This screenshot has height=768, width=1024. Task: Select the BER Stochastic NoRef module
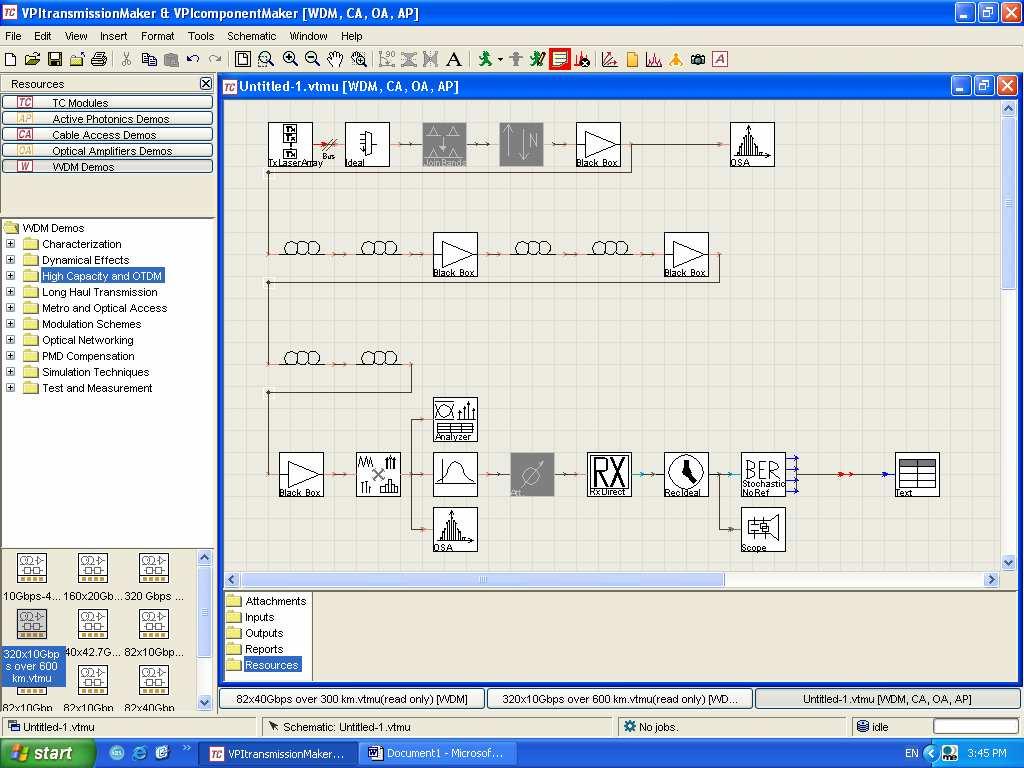coord(763,475)
